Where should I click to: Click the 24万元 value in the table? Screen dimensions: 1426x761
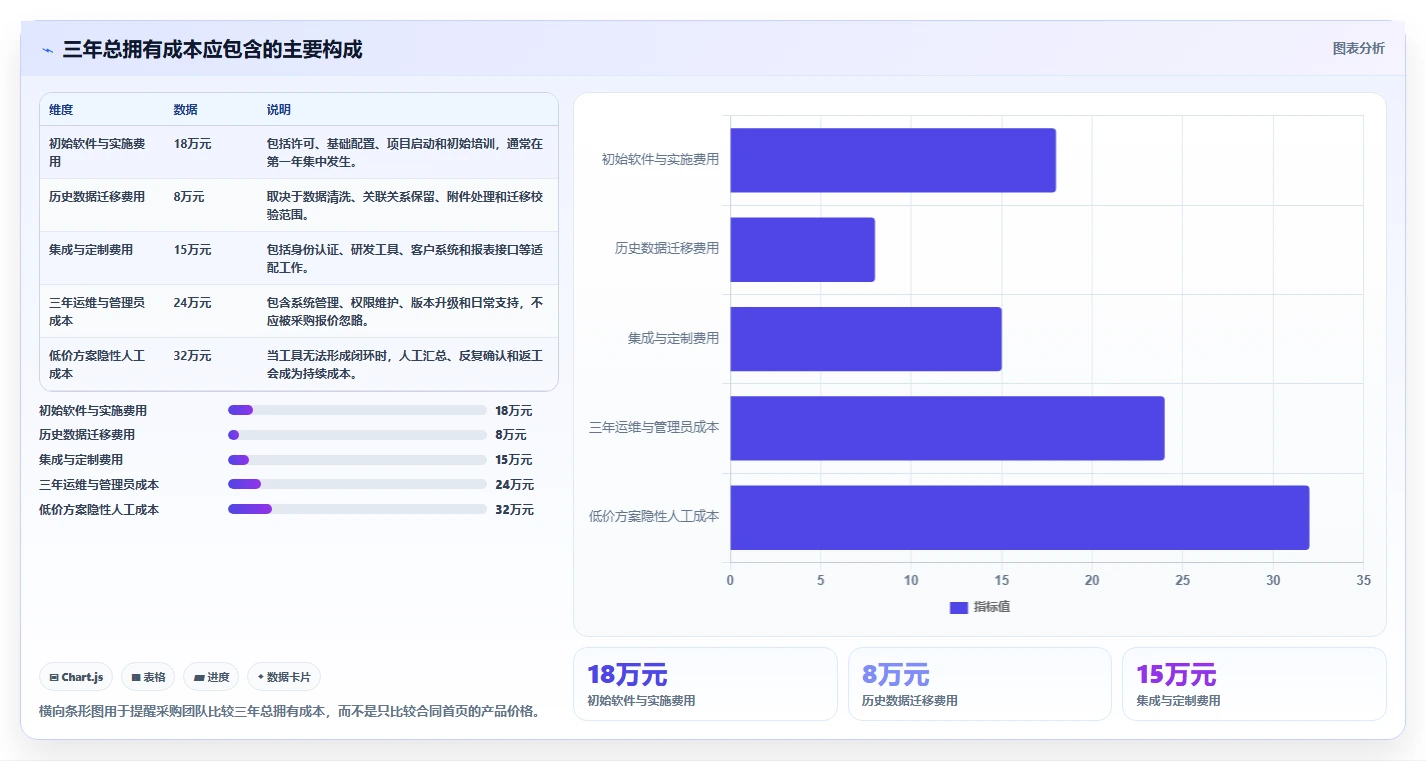pos(193,303)
